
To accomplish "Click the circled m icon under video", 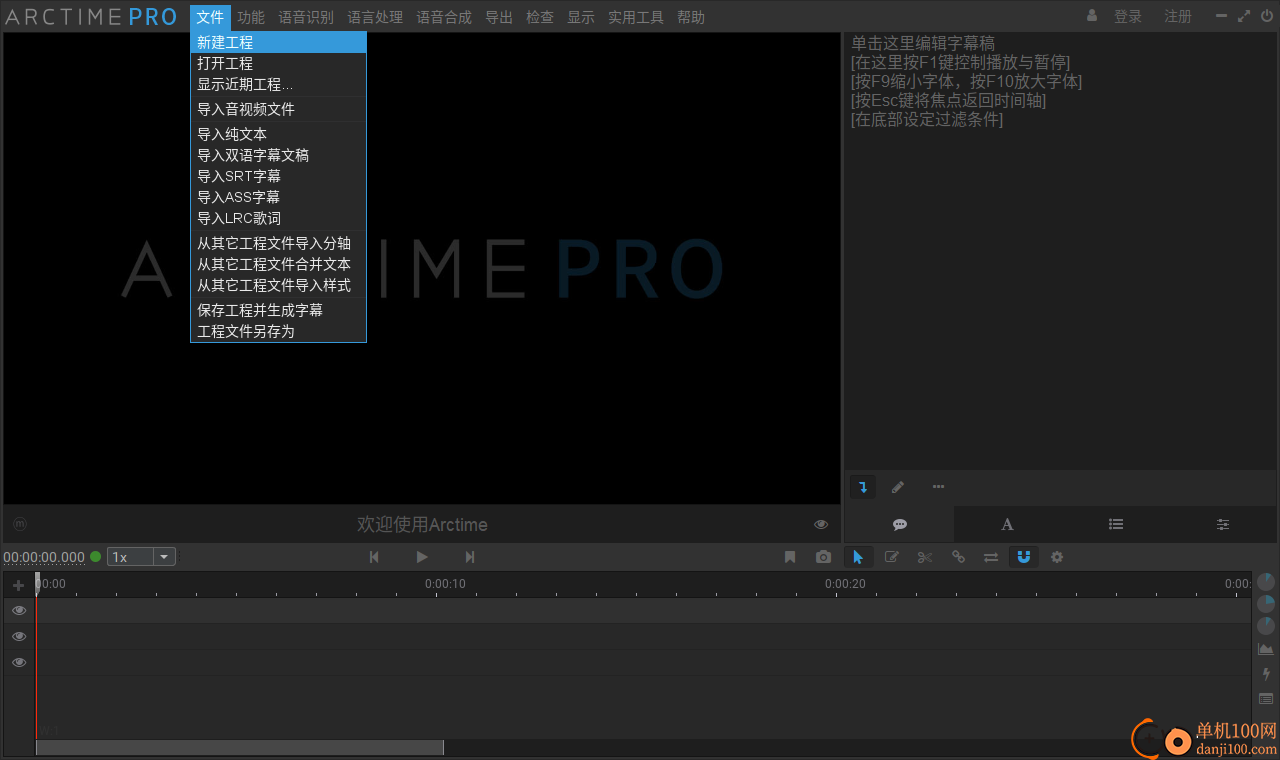I will pyautogui.click(x=20, y=524).
